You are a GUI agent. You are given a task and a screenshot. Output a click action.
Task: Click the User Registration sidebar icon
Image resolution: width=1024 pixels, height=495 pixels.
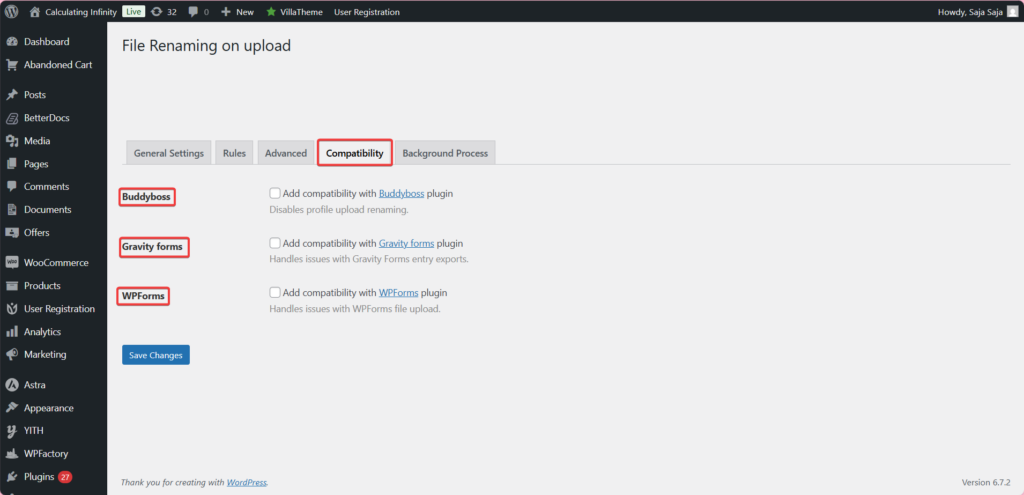[12, 309]
